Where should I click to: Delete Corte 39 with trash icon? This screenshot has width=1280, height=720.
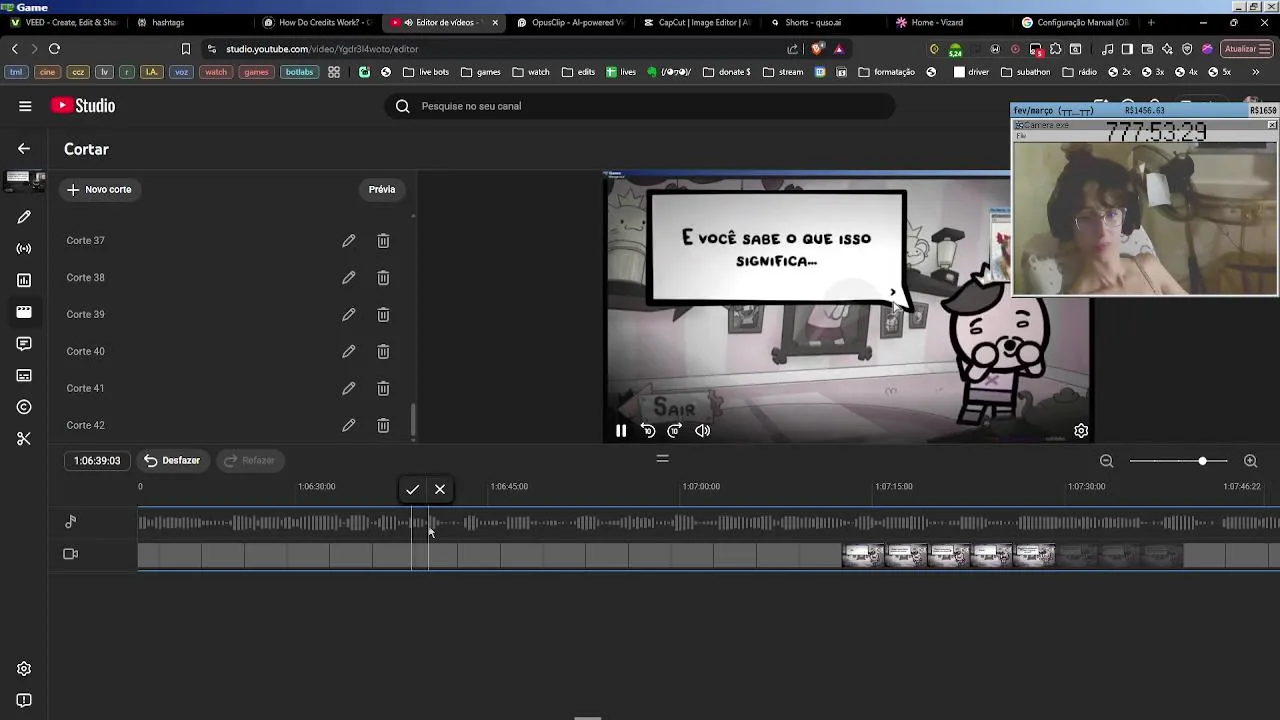coord(383,315)
